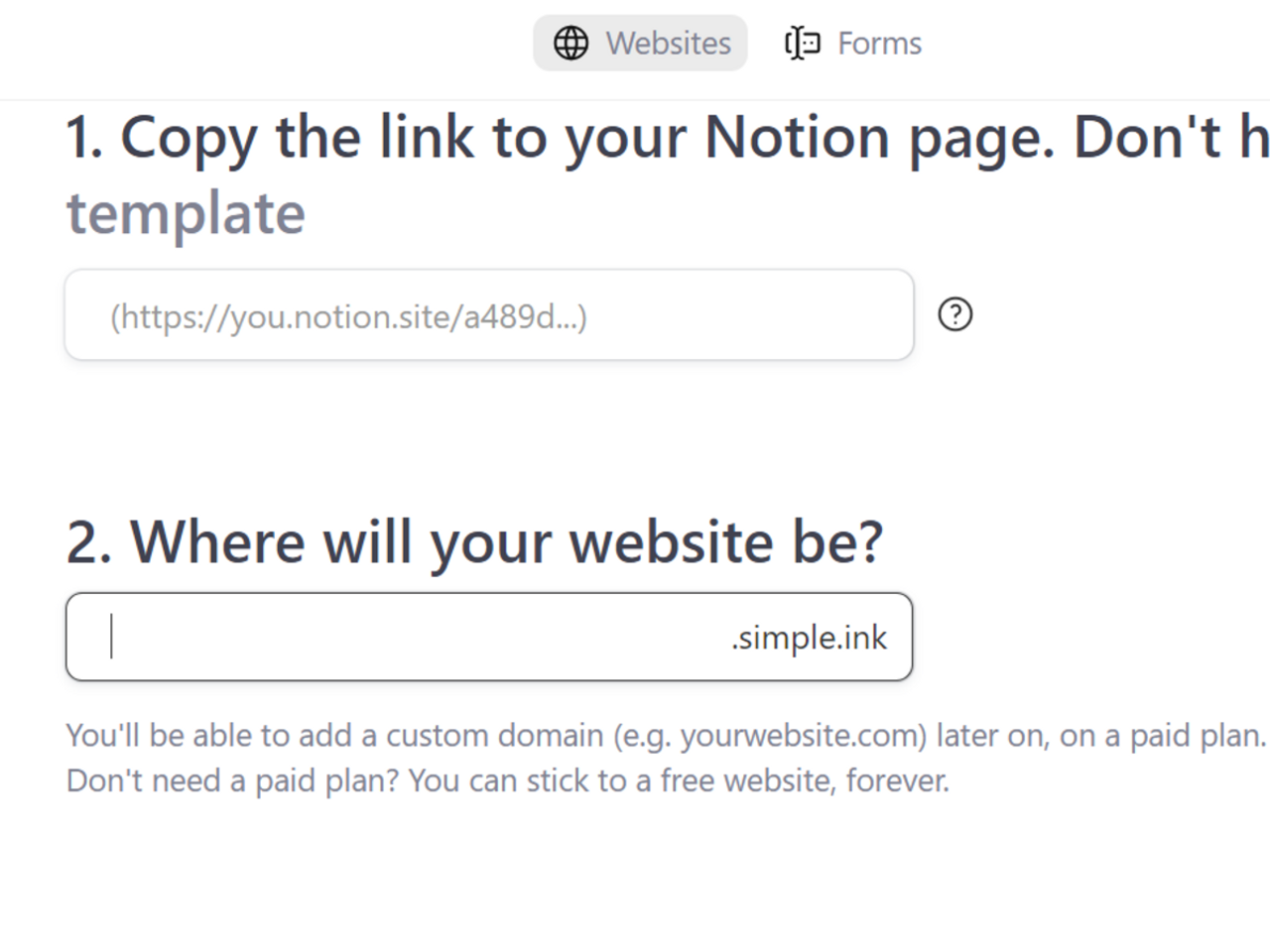
Task: Click the "Don't need a paid plan?" sentence
Action: coord(232,781)
